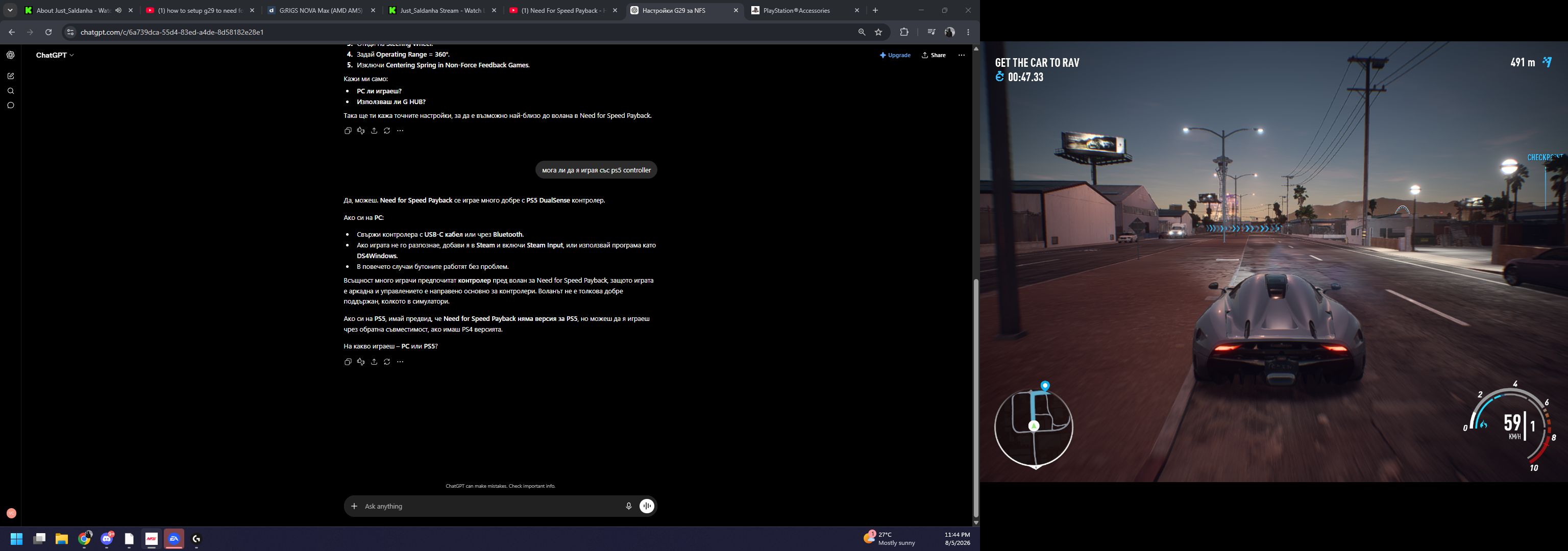
Task: Copy the PS5 controller response
Action: pyautogui.click(x=348, y=362)
